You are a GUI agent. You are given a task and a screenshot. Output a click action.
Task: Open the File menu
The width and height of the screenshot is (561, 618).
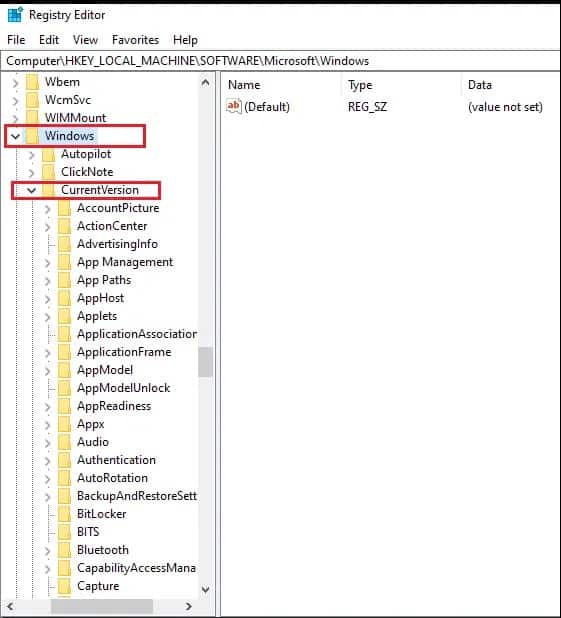pyautogui.click(x=16, y=40)
